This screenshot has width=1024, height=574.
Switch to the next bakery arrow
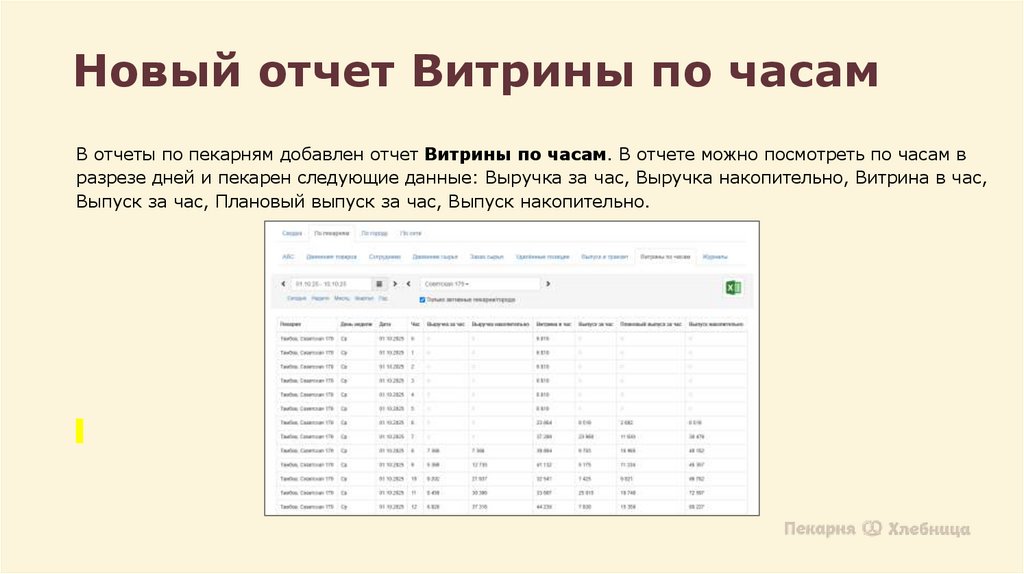[x=548, y=284]
